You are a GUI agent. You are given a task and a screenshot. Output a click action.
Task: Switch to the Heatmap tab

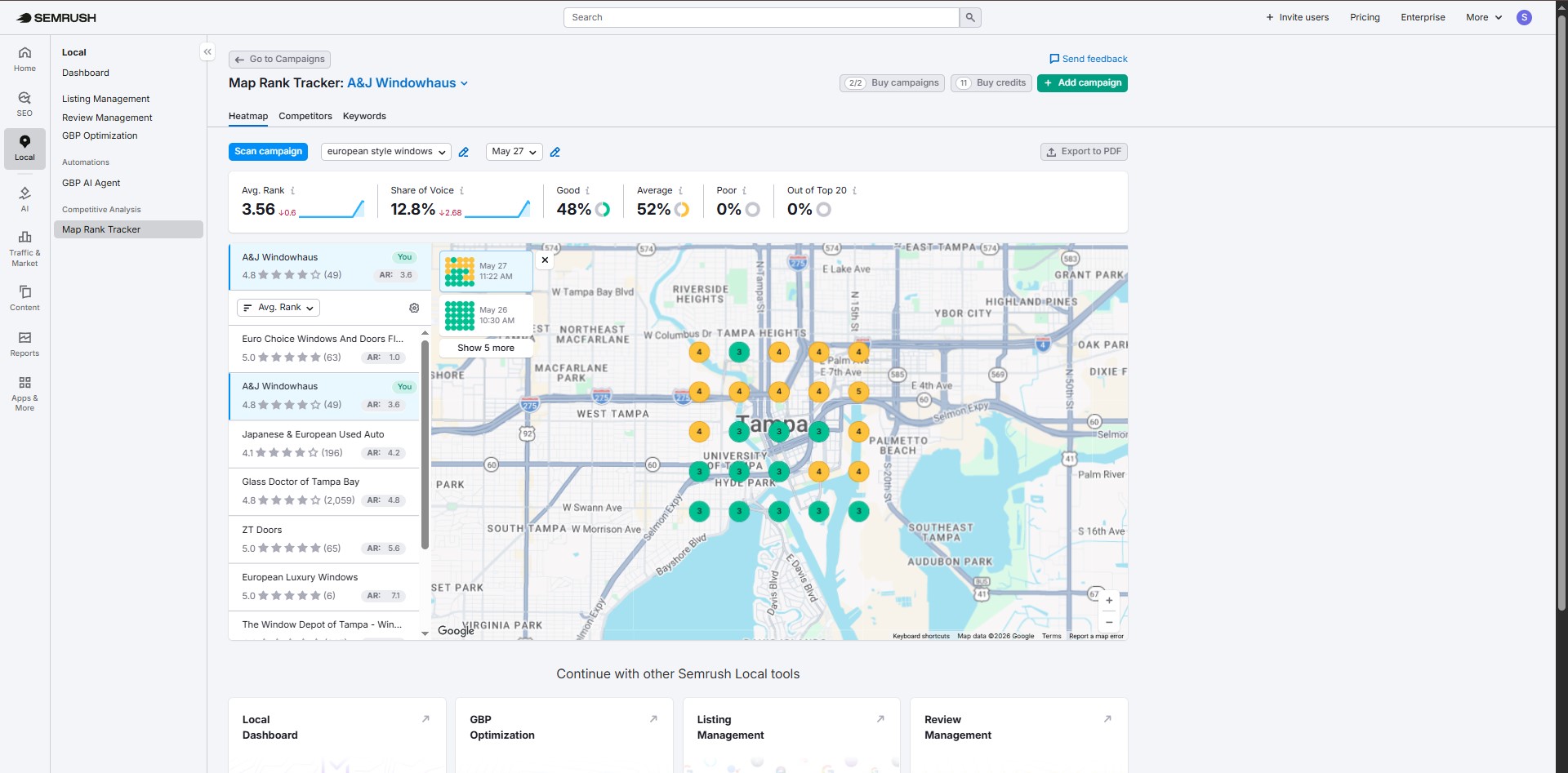click(x=248, y=116)
